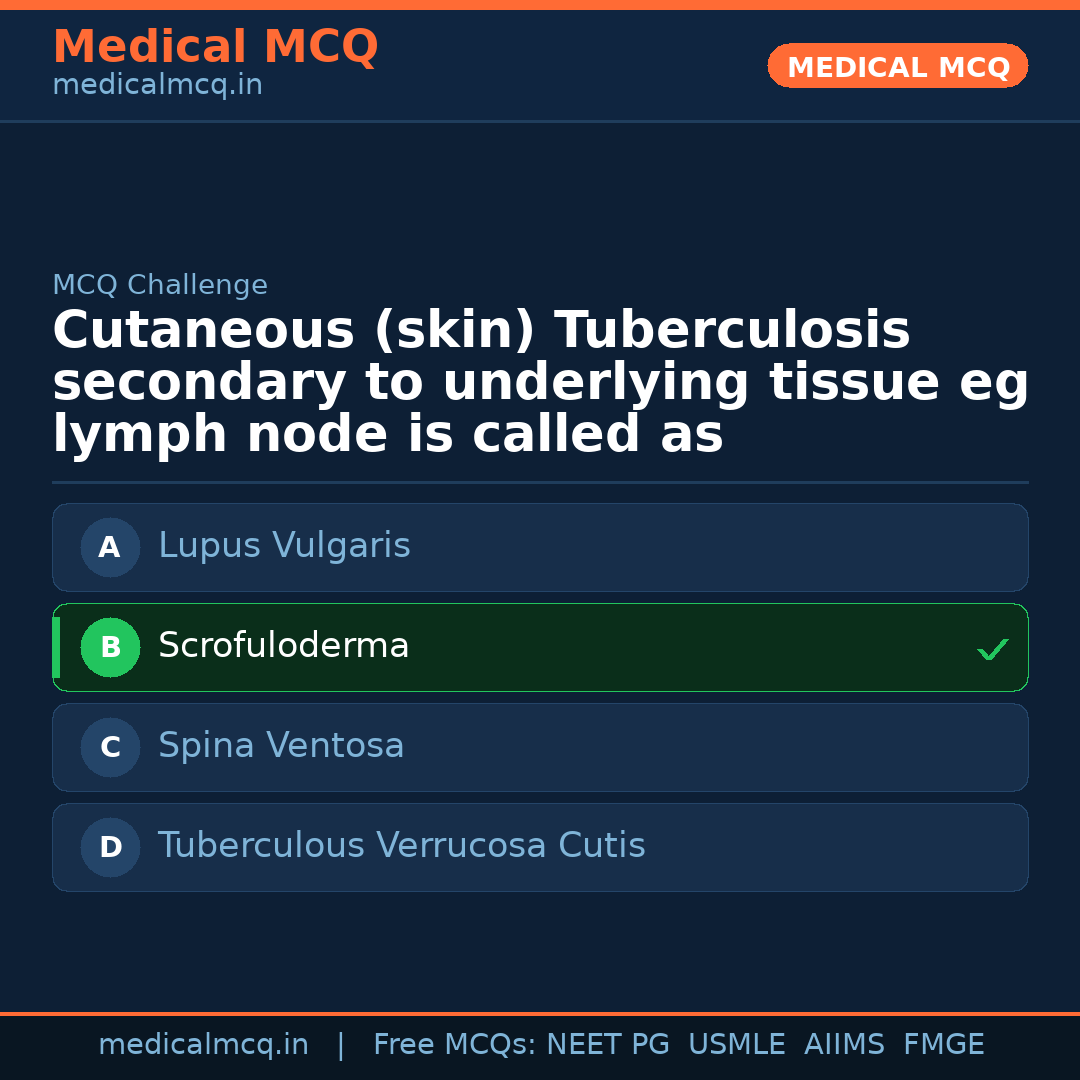The image size is (1080, 1080).
Task: Click the large Medical MCQ header title
Action: coord(215,47)
